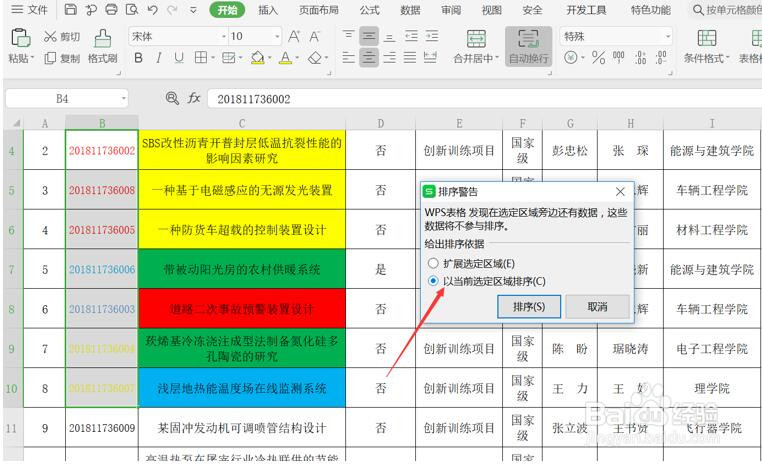This screenshot has height=464, width=762.
Task: Open the 文件 file menu
Action: (29, 9)
